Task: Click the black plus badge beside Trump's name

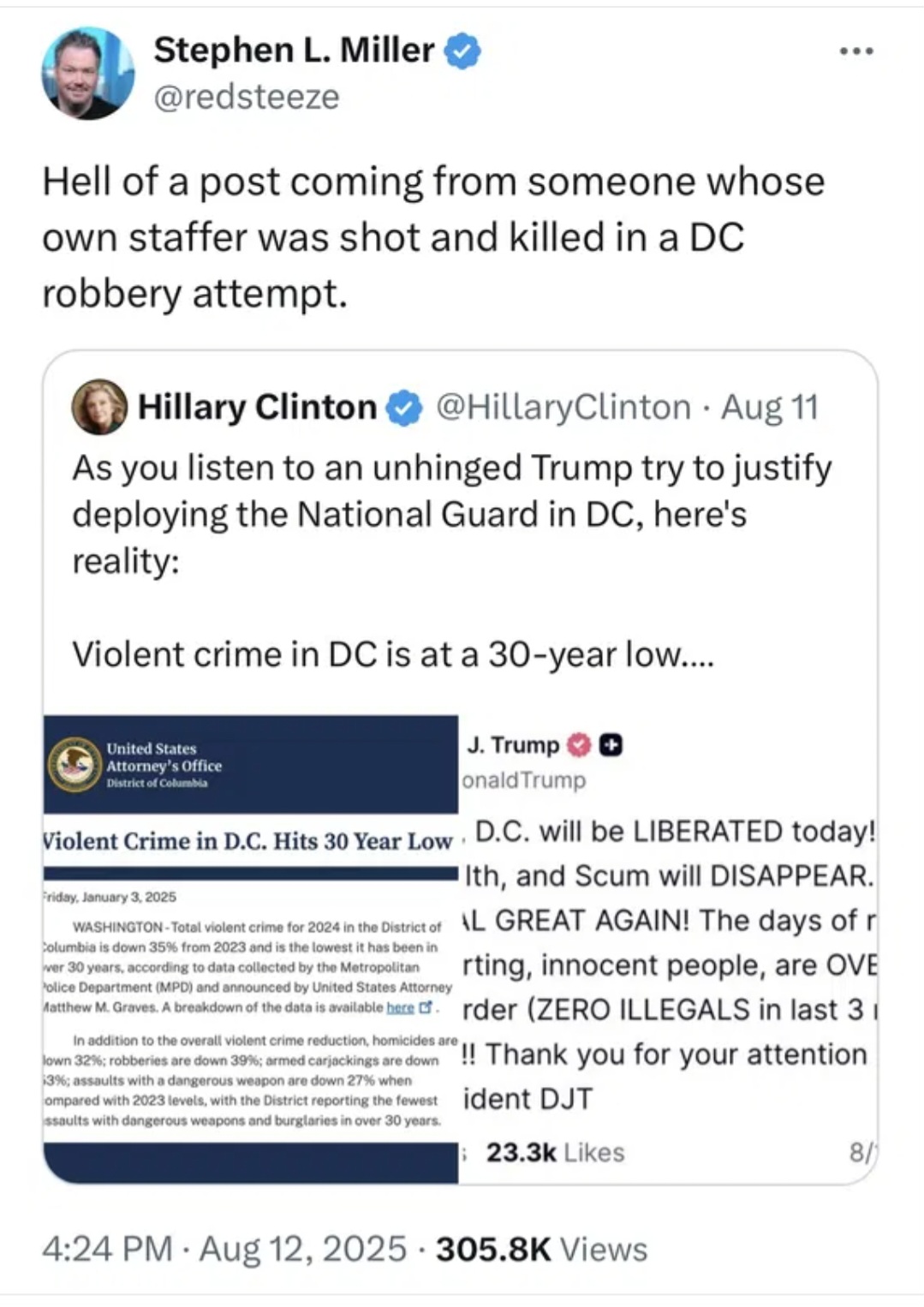Action: [x=611, y=745]
